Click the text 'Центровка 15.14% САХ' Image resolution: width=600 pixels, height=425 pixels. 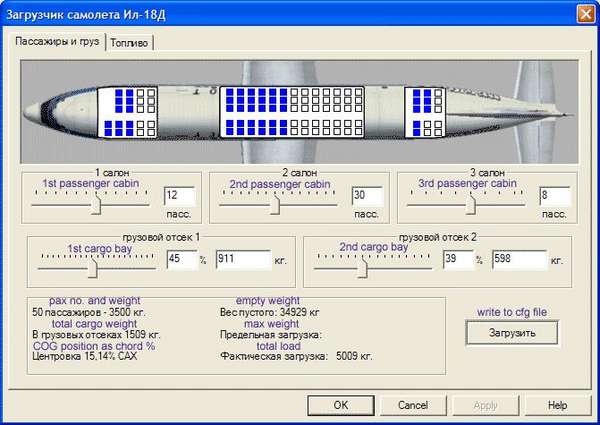[84, 357]
